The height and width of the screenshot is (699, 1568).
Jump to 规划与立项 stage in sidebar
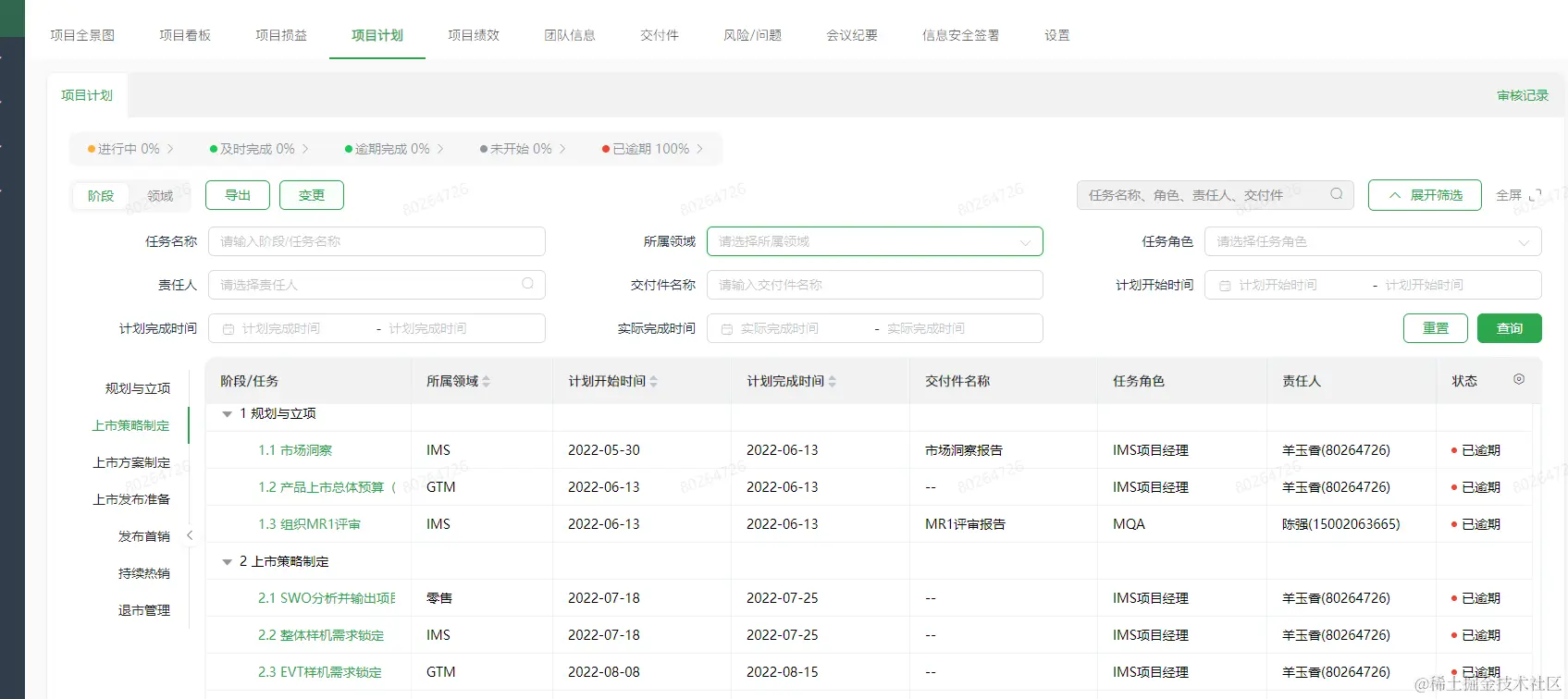click(138, 388)
